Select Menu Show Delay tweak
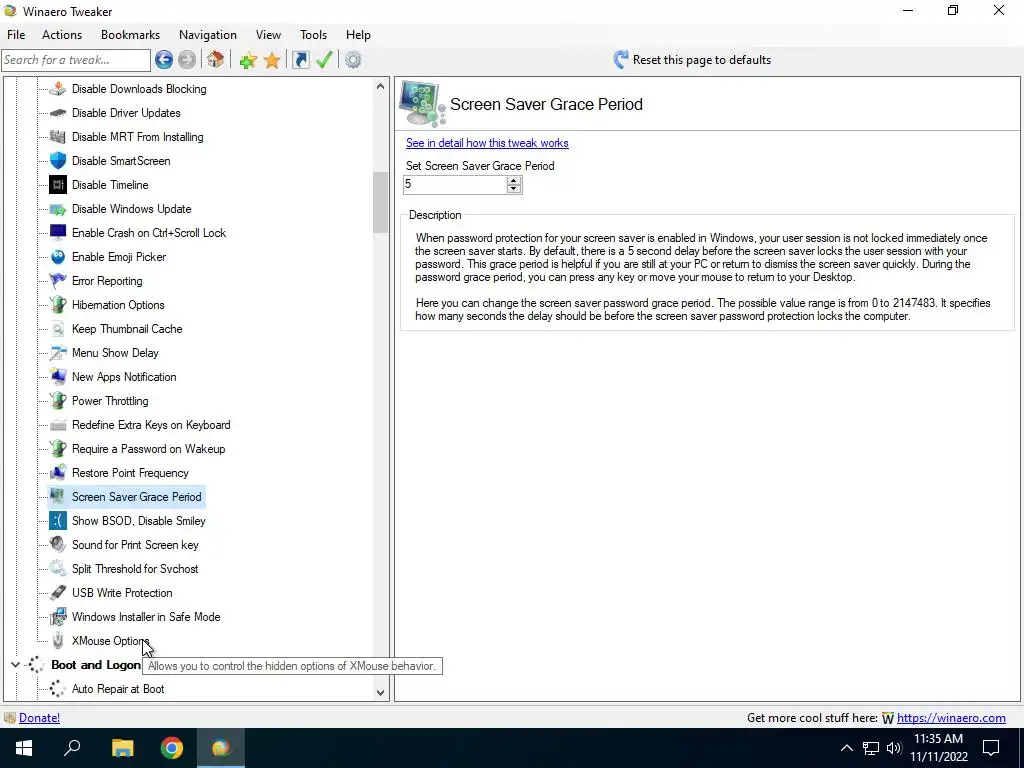 tap(115, 353)
